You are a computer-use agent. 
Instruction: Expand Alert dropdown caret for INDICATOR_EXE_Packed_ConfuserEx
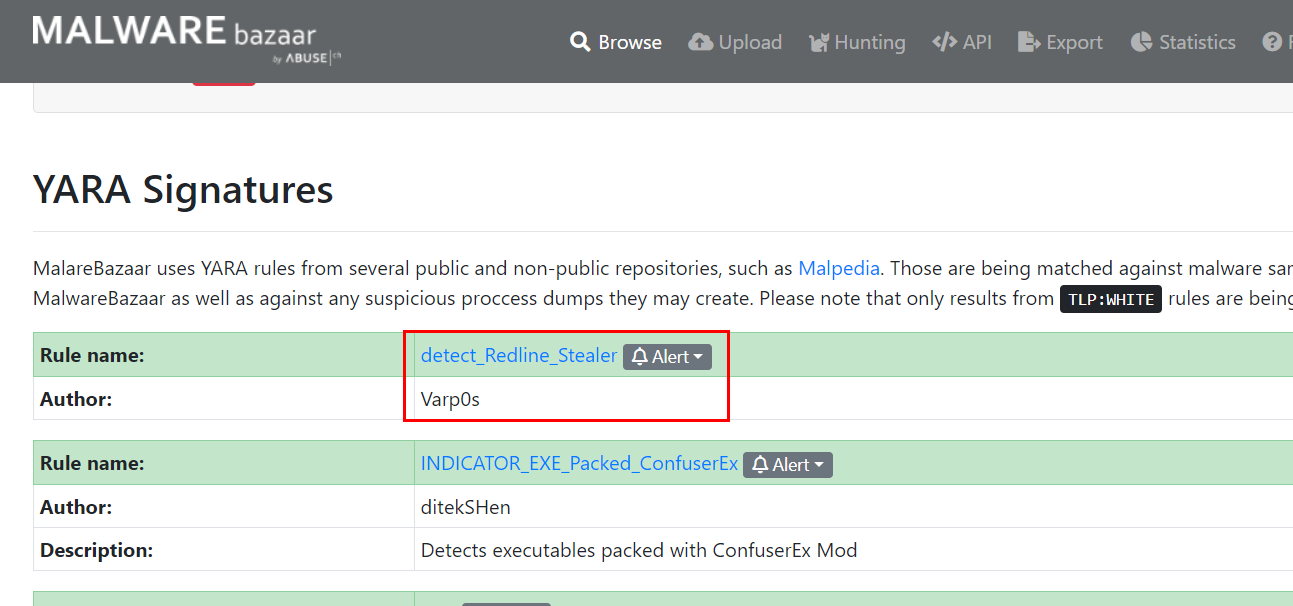pyautogui.click(x=819, y=465)
